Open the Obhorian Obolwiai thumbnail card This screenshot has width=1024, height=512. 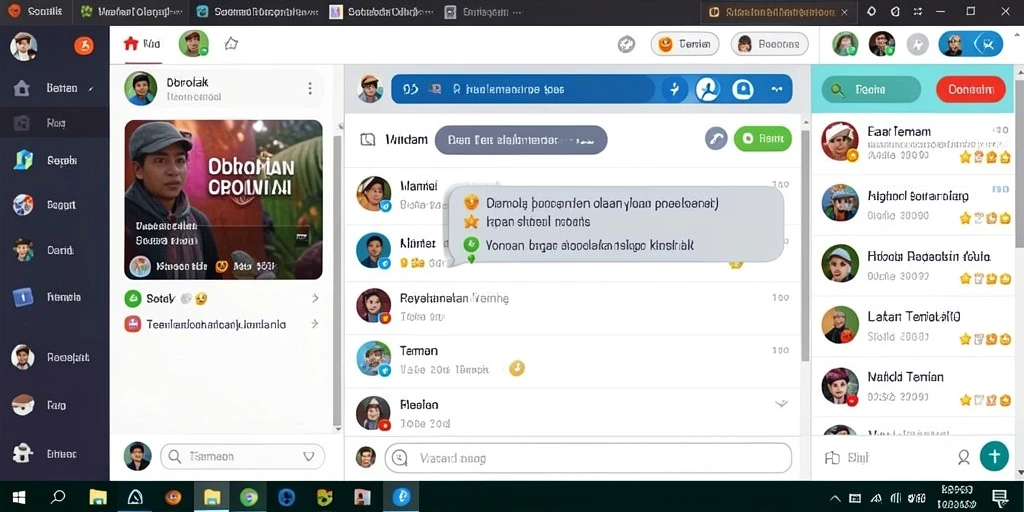223,199
